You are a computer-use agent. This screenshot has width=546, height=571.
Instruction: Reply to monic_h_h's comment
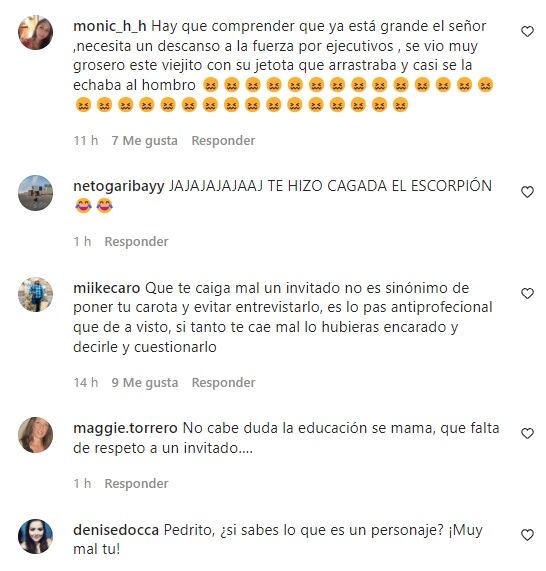pyautogui.click(x=223, y=141)
